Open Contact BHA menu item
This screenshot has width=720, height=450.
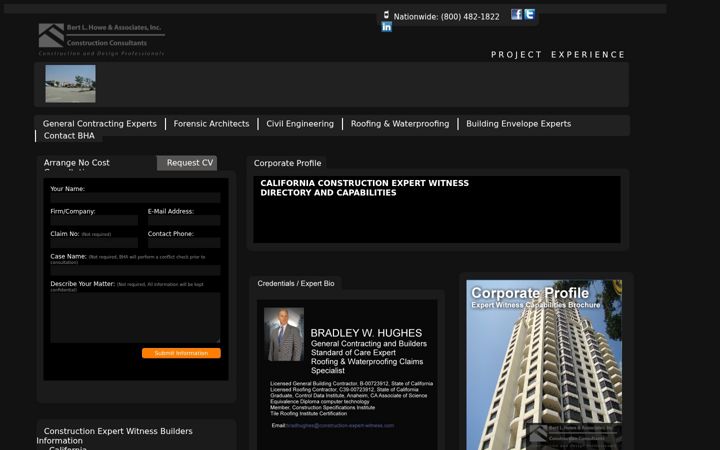(x=69, y=135)
